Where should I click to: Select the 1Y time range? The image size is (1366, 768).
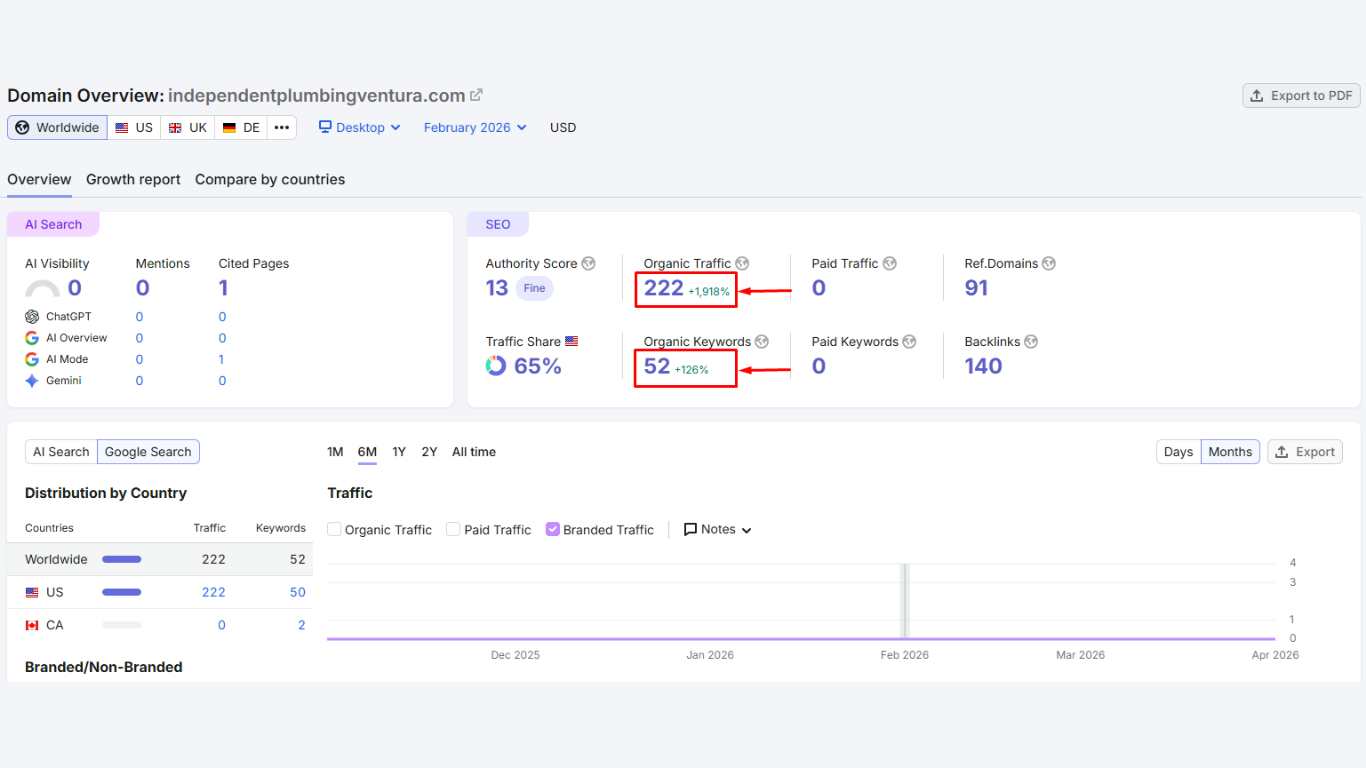(x=399, y=452)
